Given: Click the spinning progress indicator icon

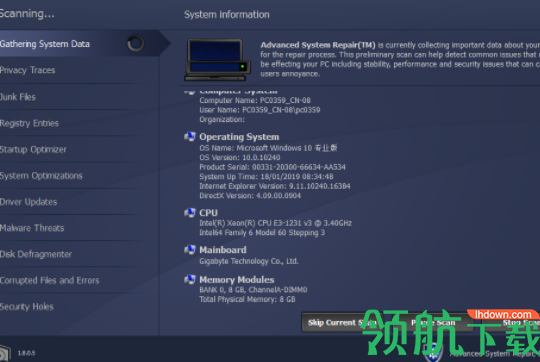Looking at the screenshot, I should pos(135,43).
